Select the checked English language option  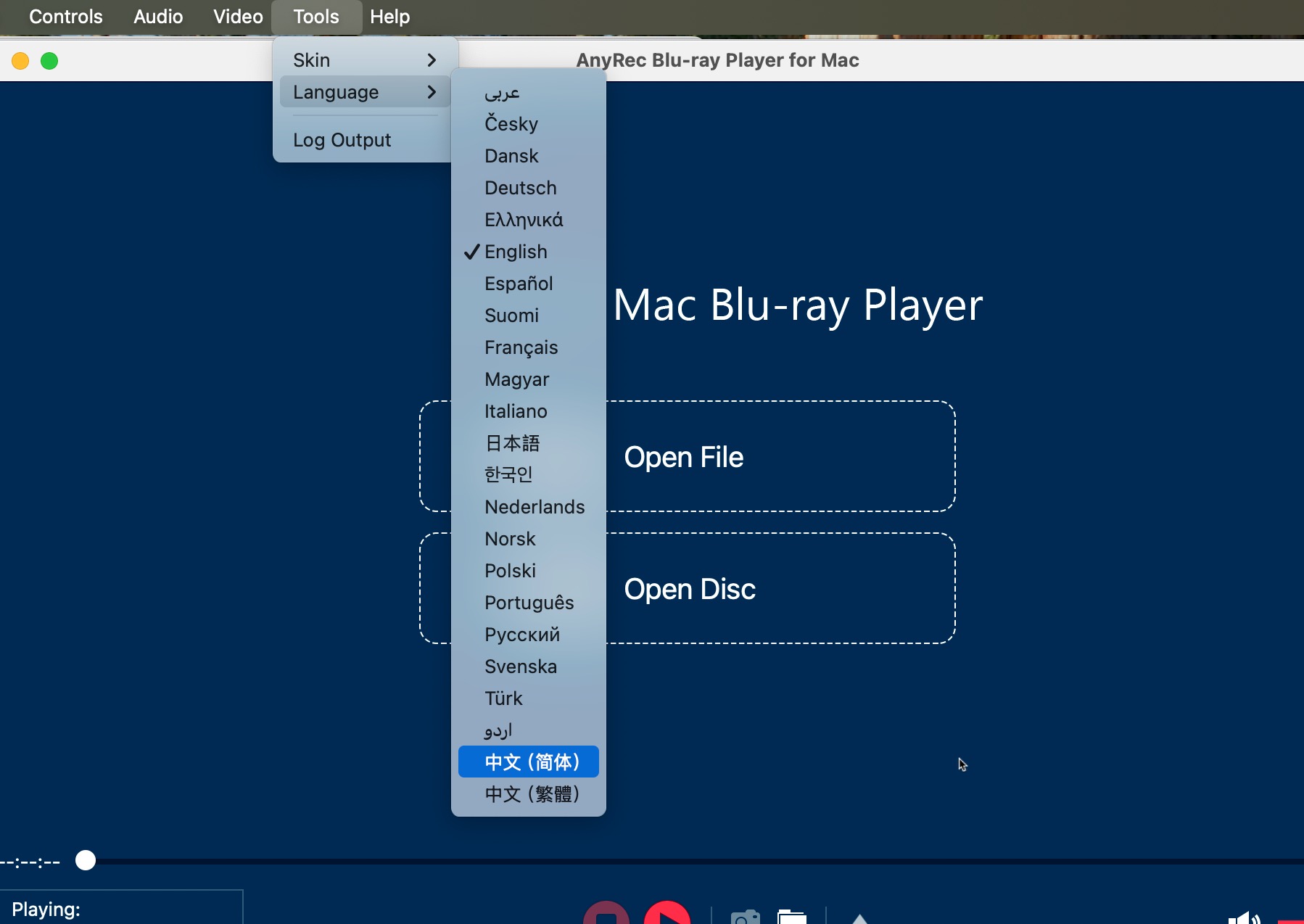[x=516, y=252]
